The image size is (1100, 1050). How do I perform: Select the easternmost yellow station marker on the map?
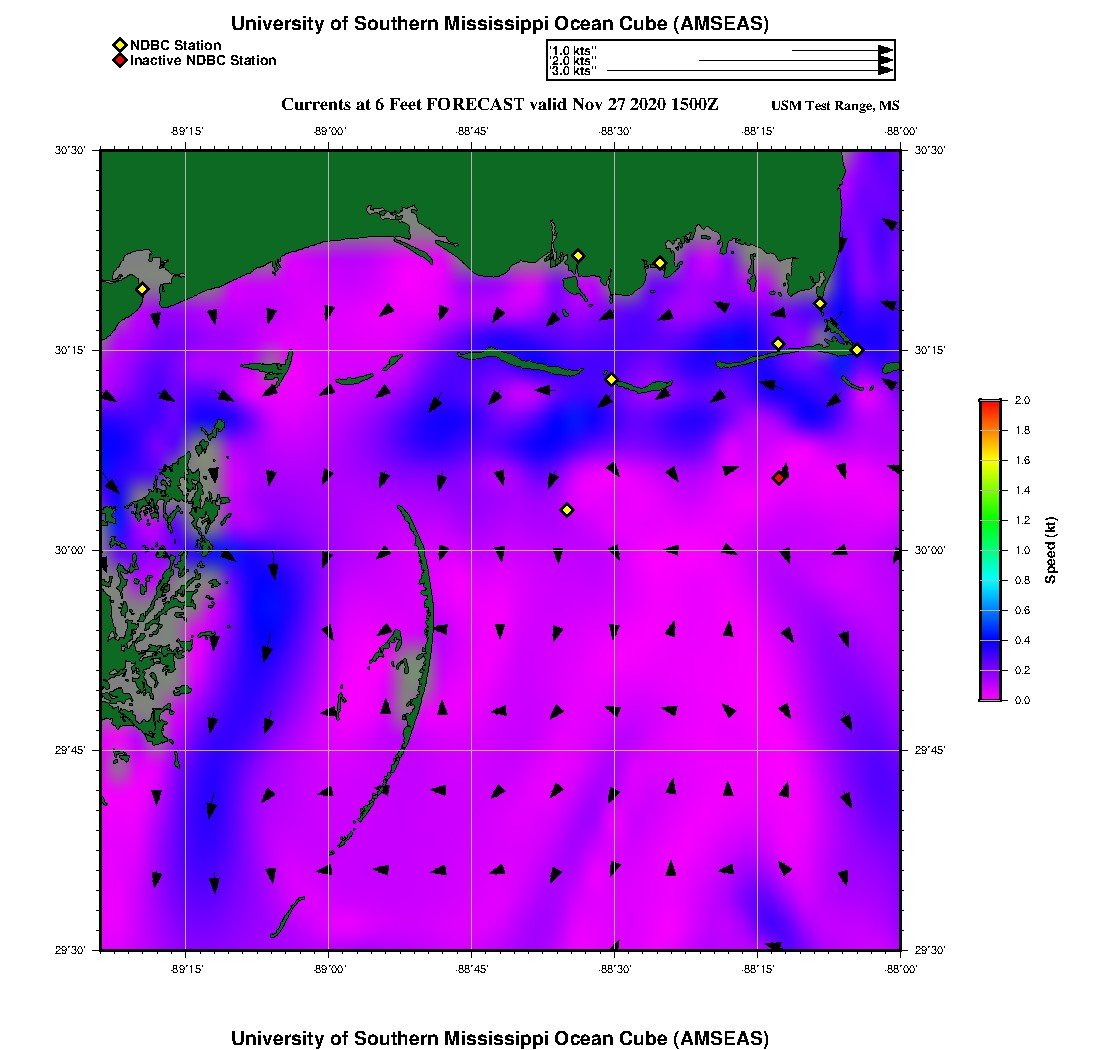(857, 349)
